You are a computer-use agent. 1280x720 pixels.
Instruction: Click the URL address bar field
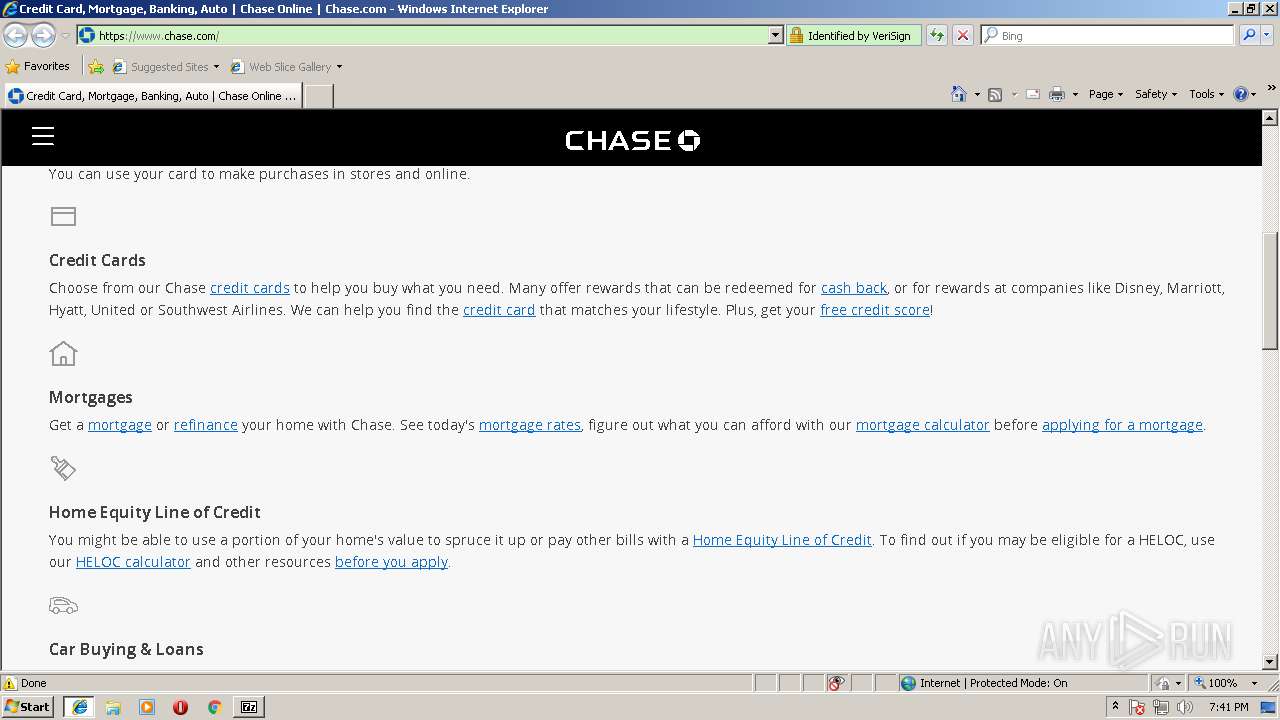point(430,36)
